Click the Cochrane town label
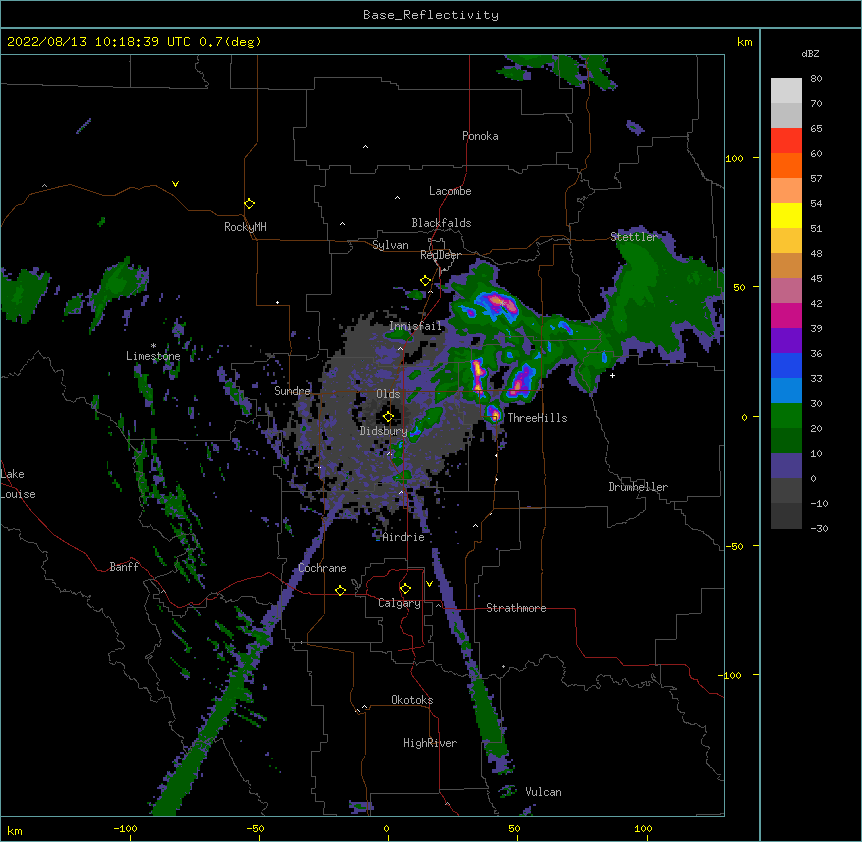This screenshot has width=862, height=842. (322, 568)
